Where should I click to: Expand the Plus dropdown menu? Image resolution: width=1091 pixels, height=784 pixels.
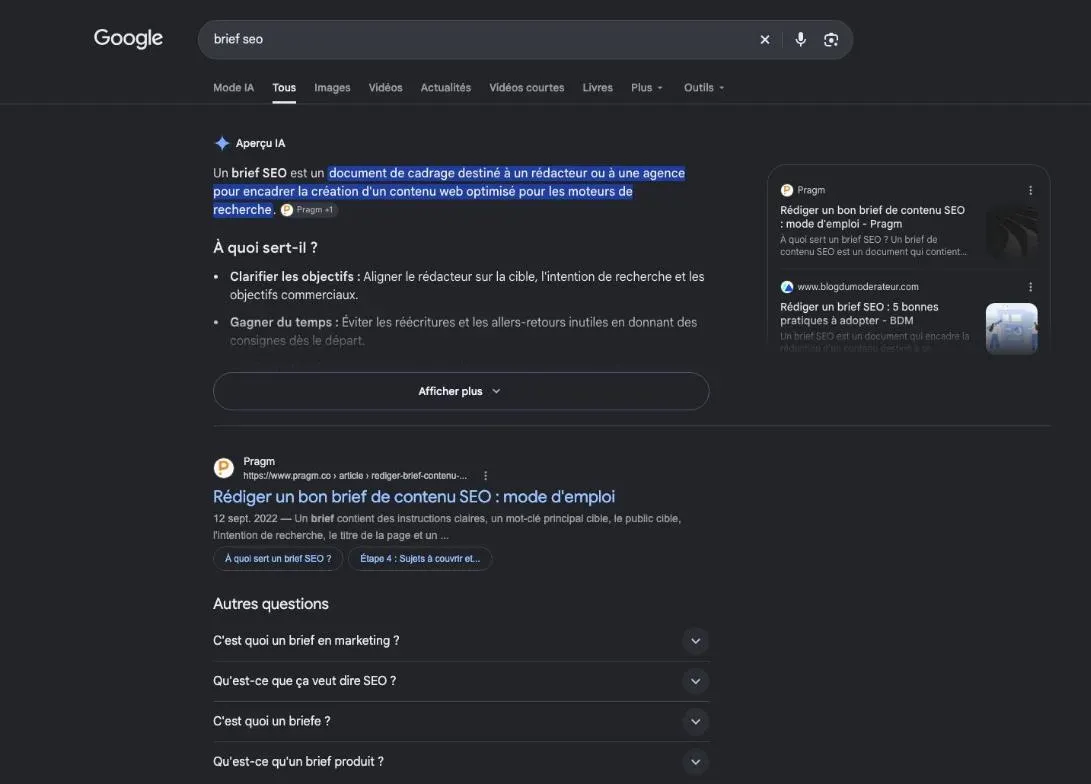[x=646, y=88]
